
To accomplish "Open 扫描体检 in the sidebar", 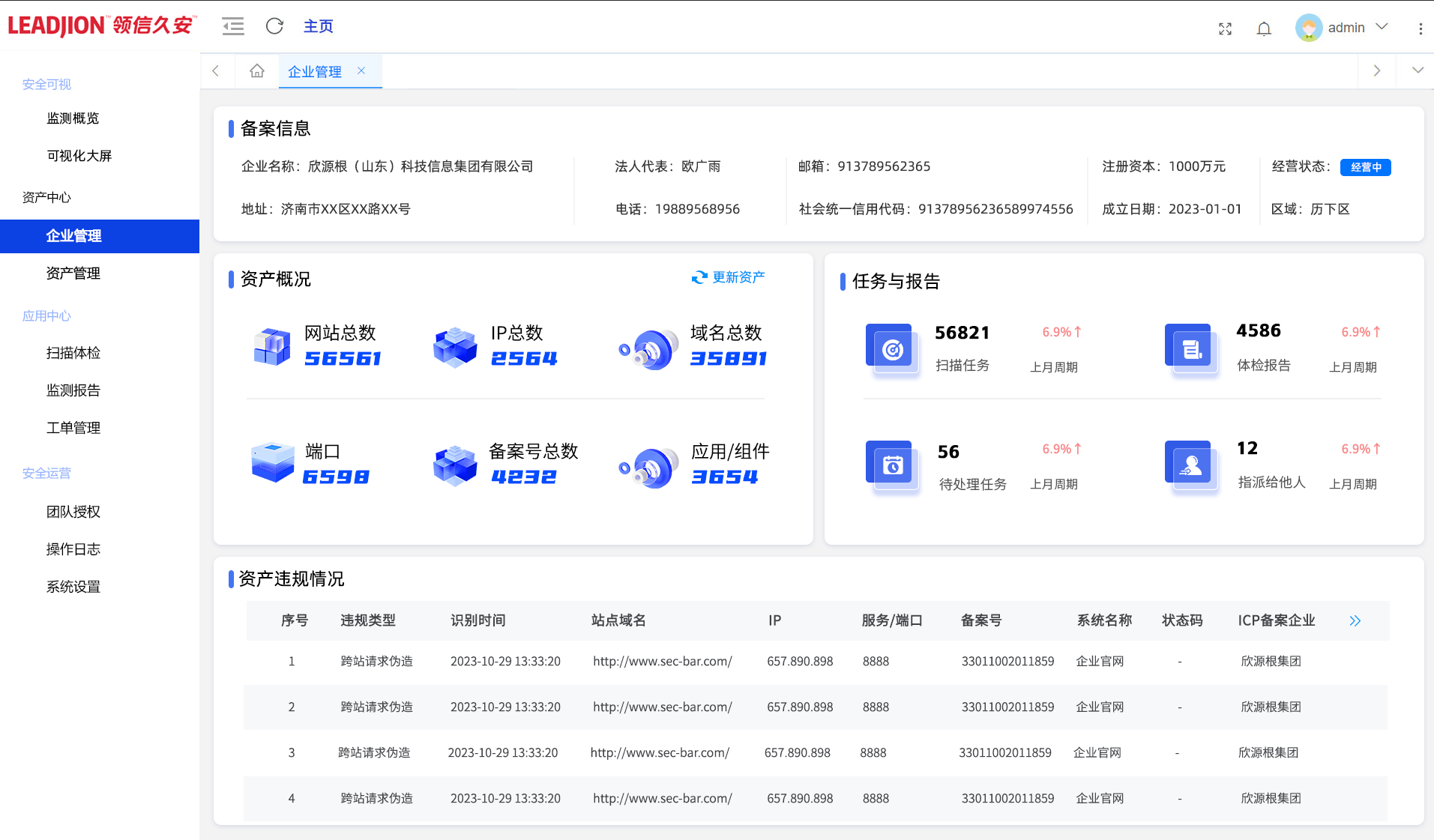I will tap(73, 353).
